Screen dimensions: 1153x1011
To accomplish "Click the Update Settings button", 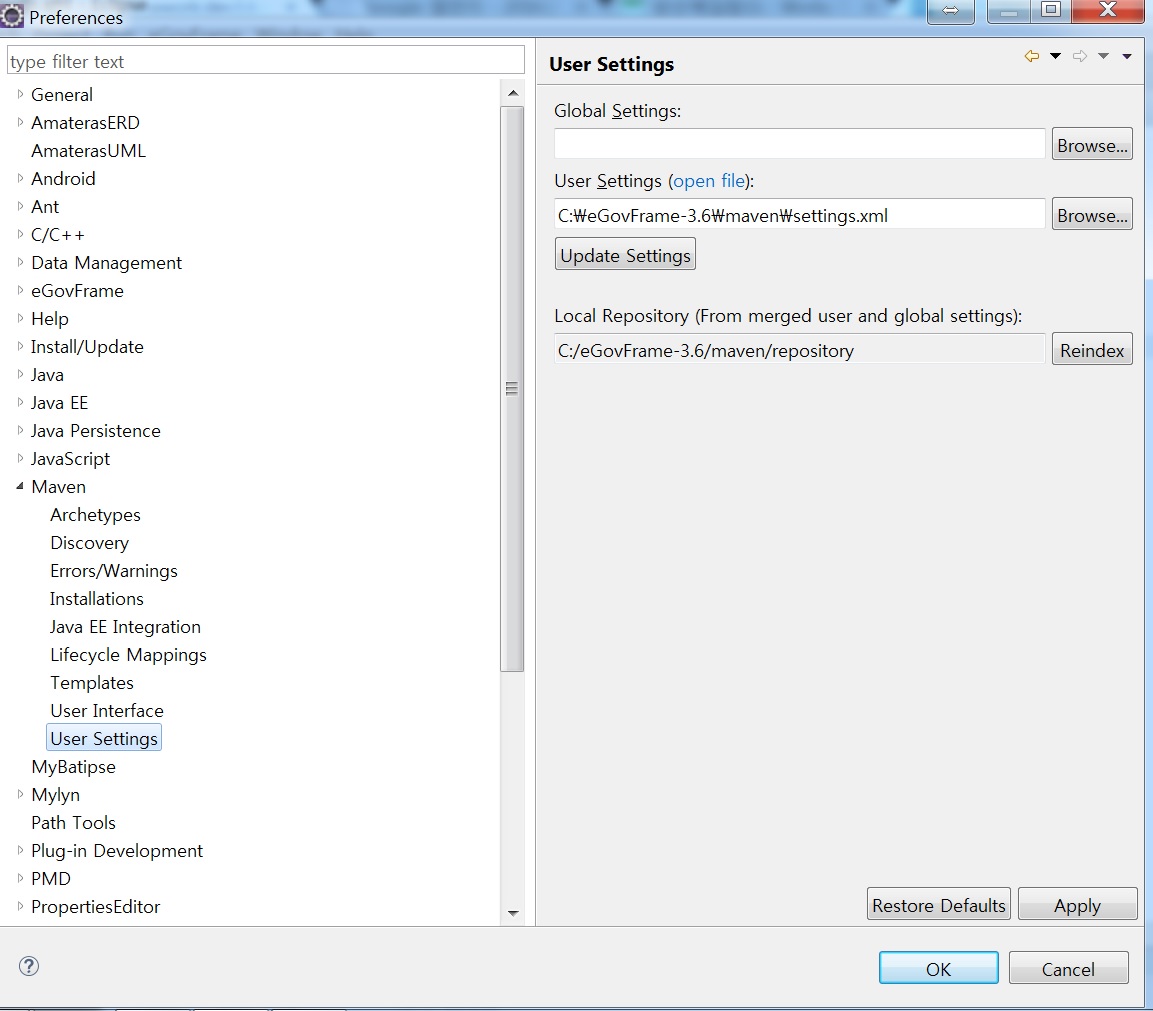I will tap(625, 255).
